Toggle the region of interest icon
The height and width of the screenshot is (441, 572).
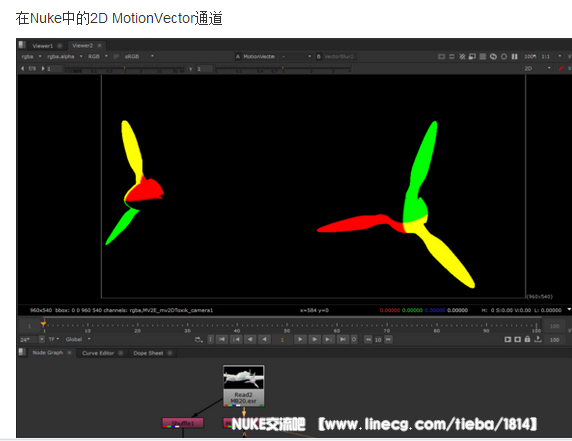[x=462, y=57]
